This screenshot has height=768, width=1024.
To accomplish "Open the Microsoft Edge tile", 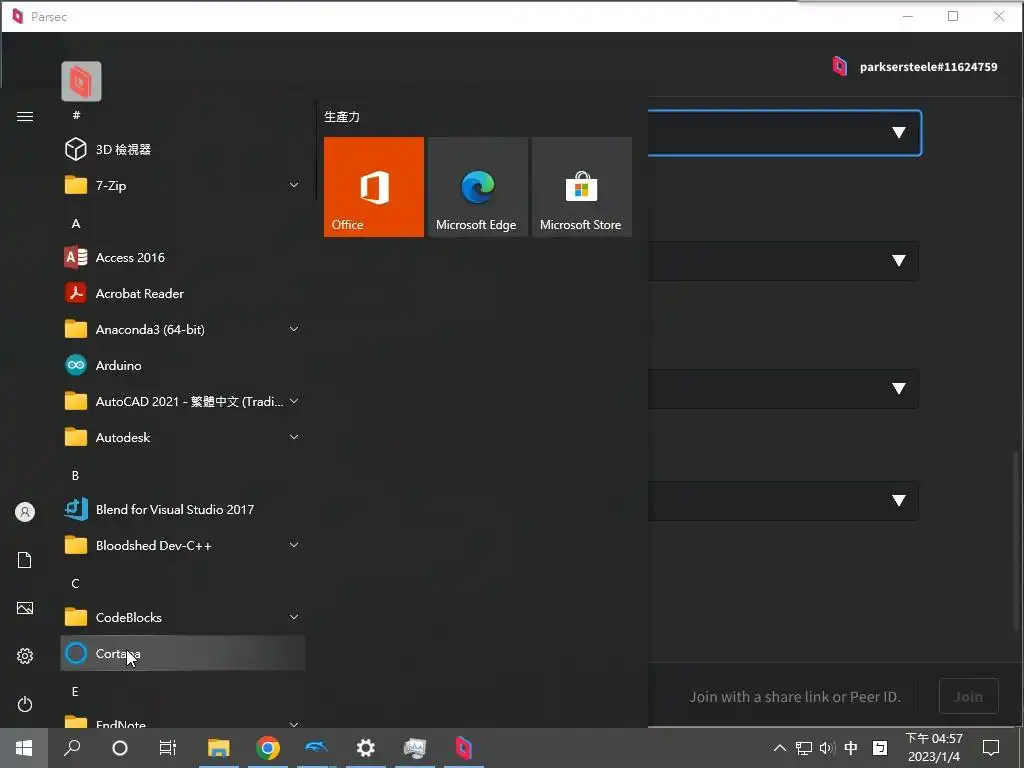I will coord(477,187).
